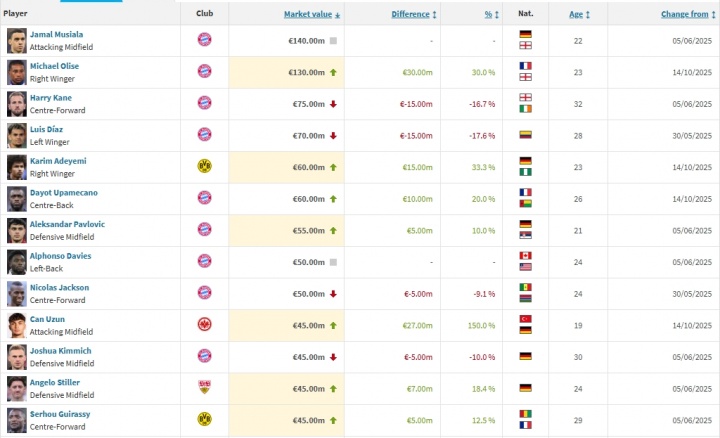The height and width of the screenshot is (438, 720).
Task: Open Michael Olise player profile link
Action: click(54, 66)
